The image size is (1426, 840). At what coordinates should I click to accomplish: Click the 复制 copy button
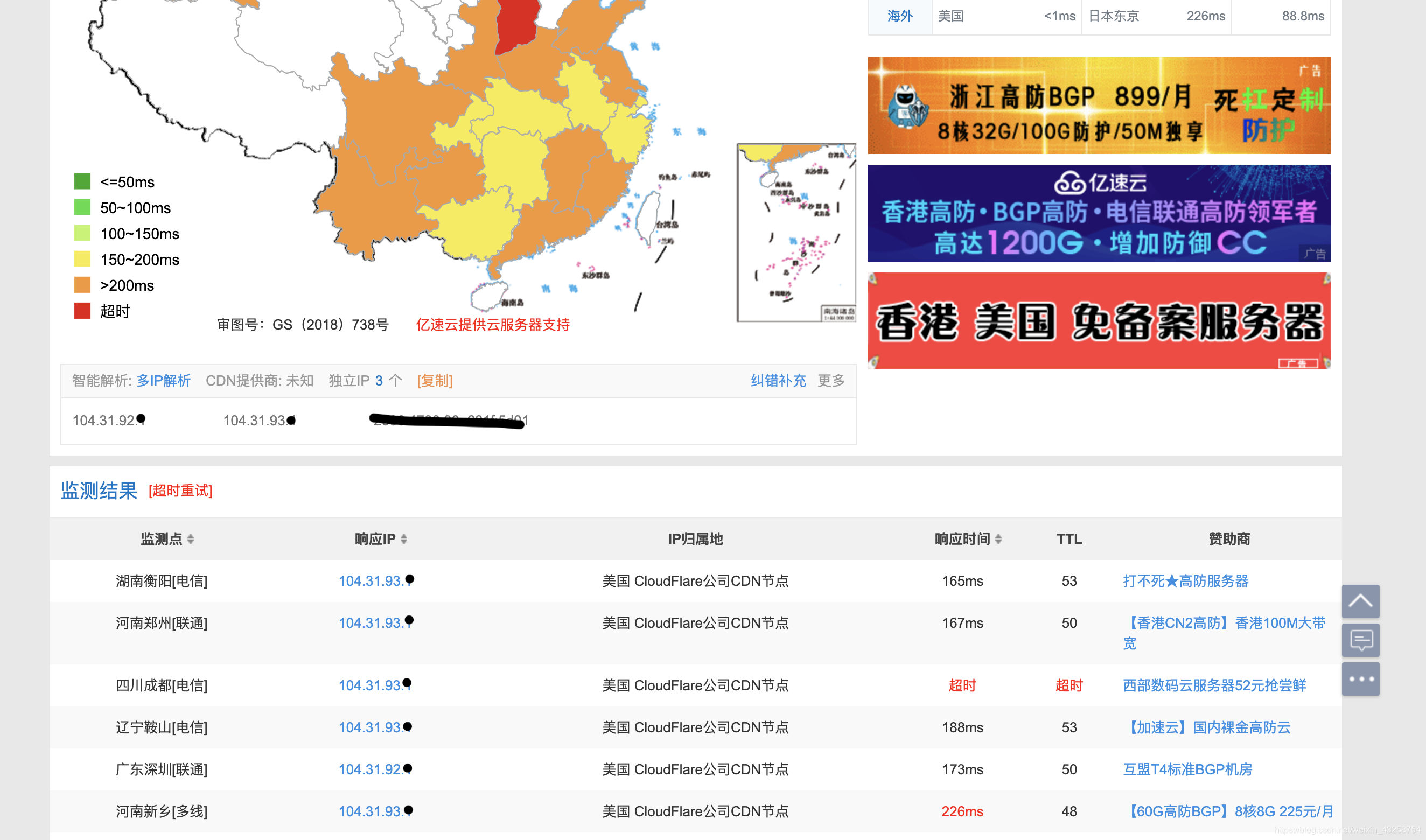click(435, 380)
